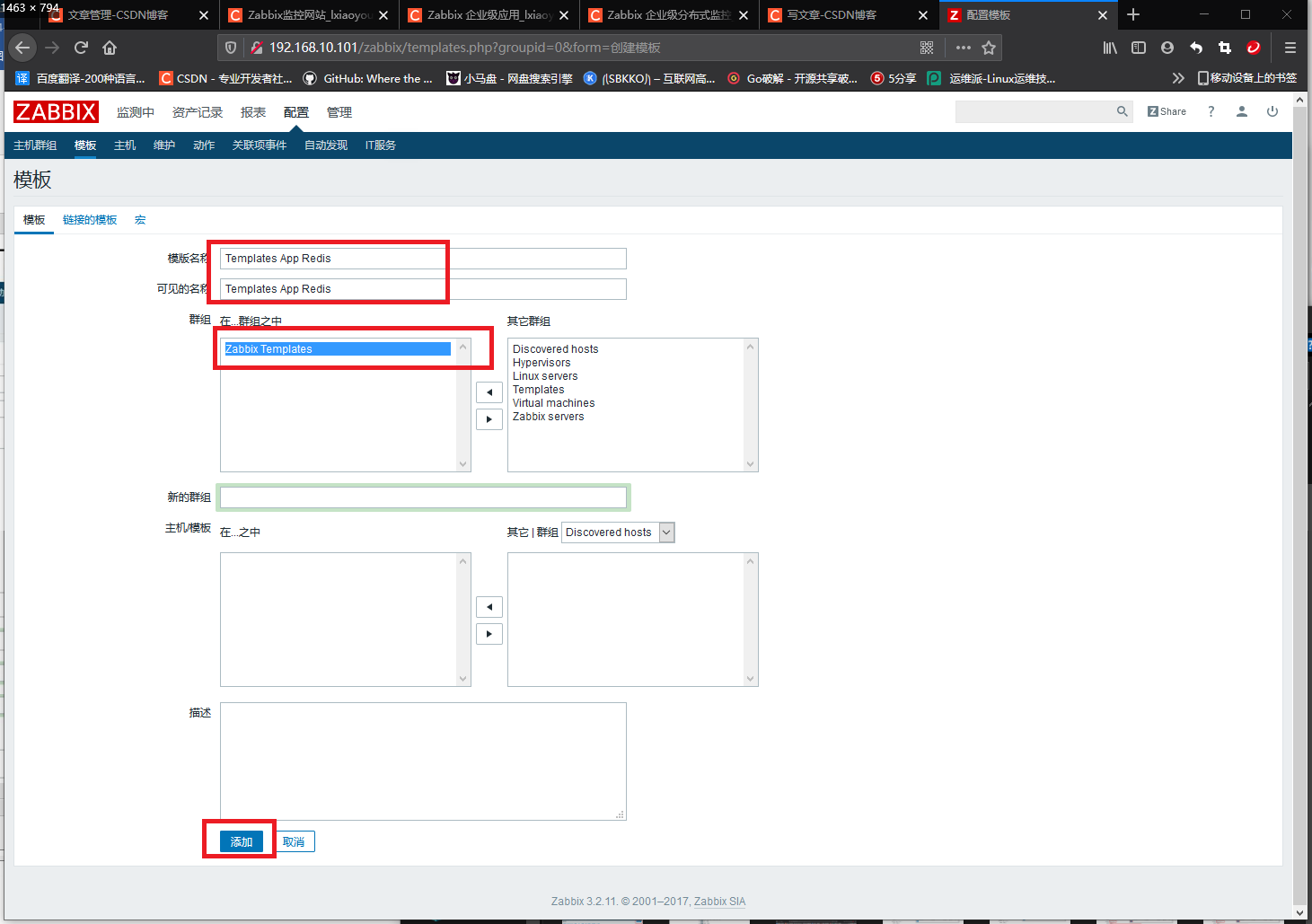
Task: Move the host left with the arrow in the 主机/模板 section
Action: 489,607
